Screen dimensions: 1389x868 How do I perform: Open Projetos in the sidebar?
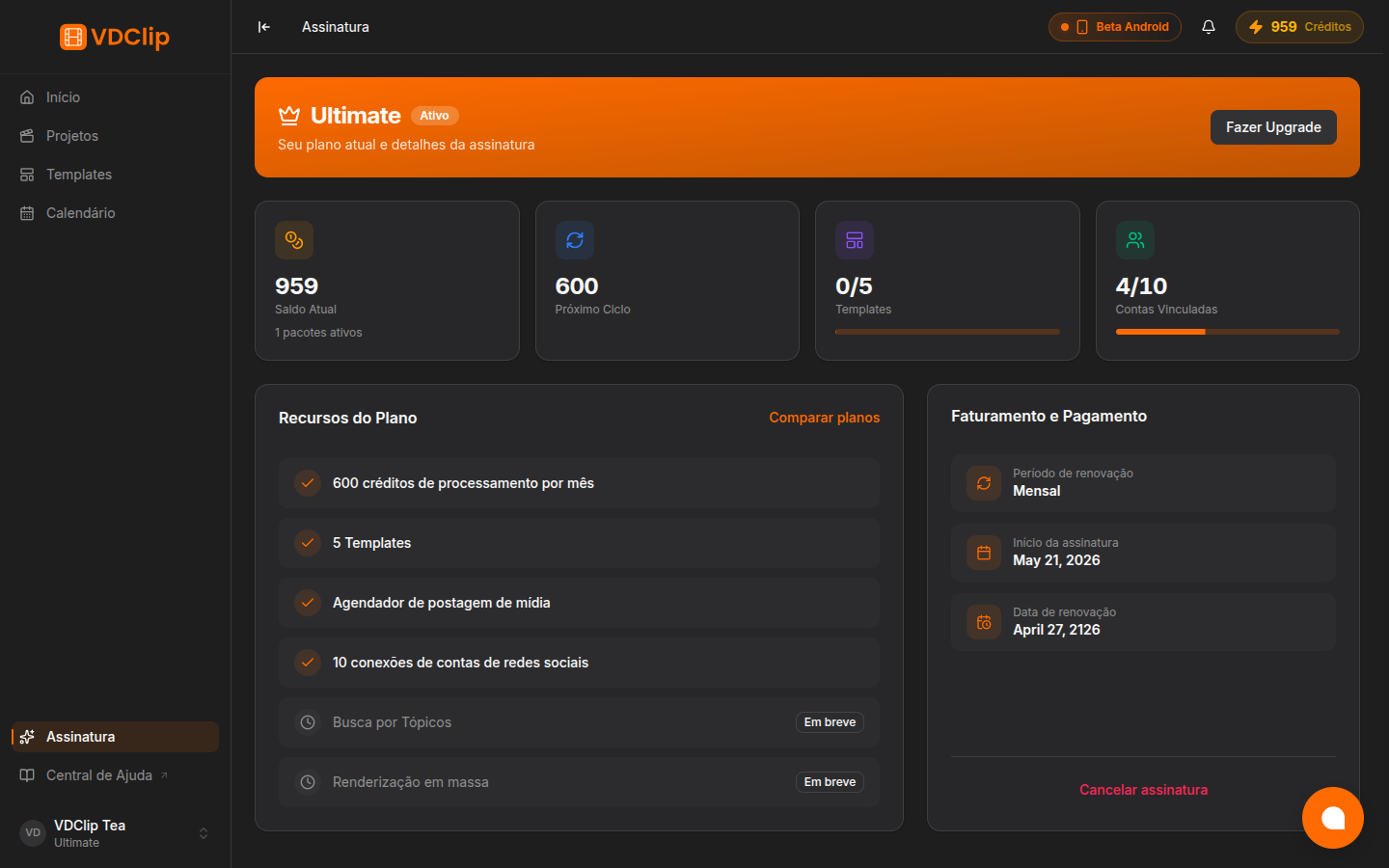pos(115,136)
